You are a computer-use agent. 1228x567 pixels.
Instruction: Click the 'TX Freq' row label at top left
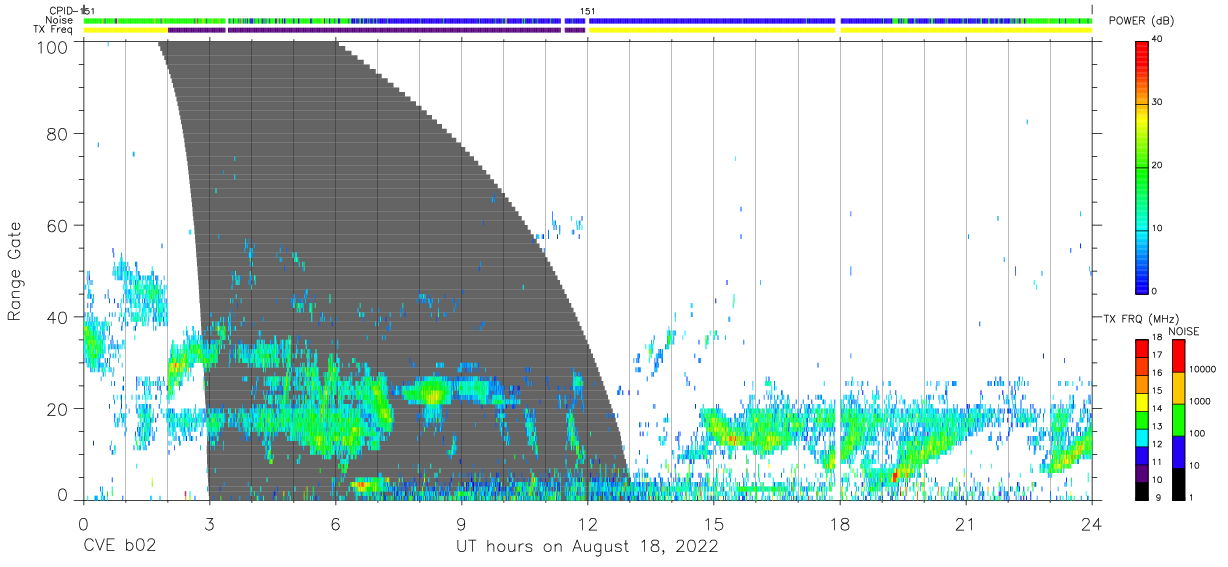tap(54, 30)
